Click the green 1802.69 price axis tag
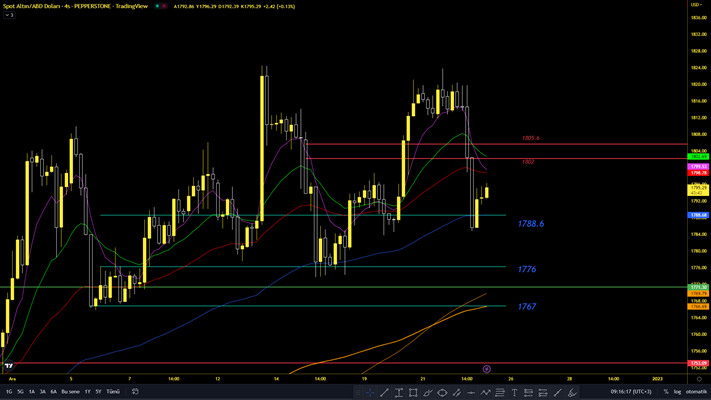The width and height of the screenshot is (711, 400). [698, 156]
